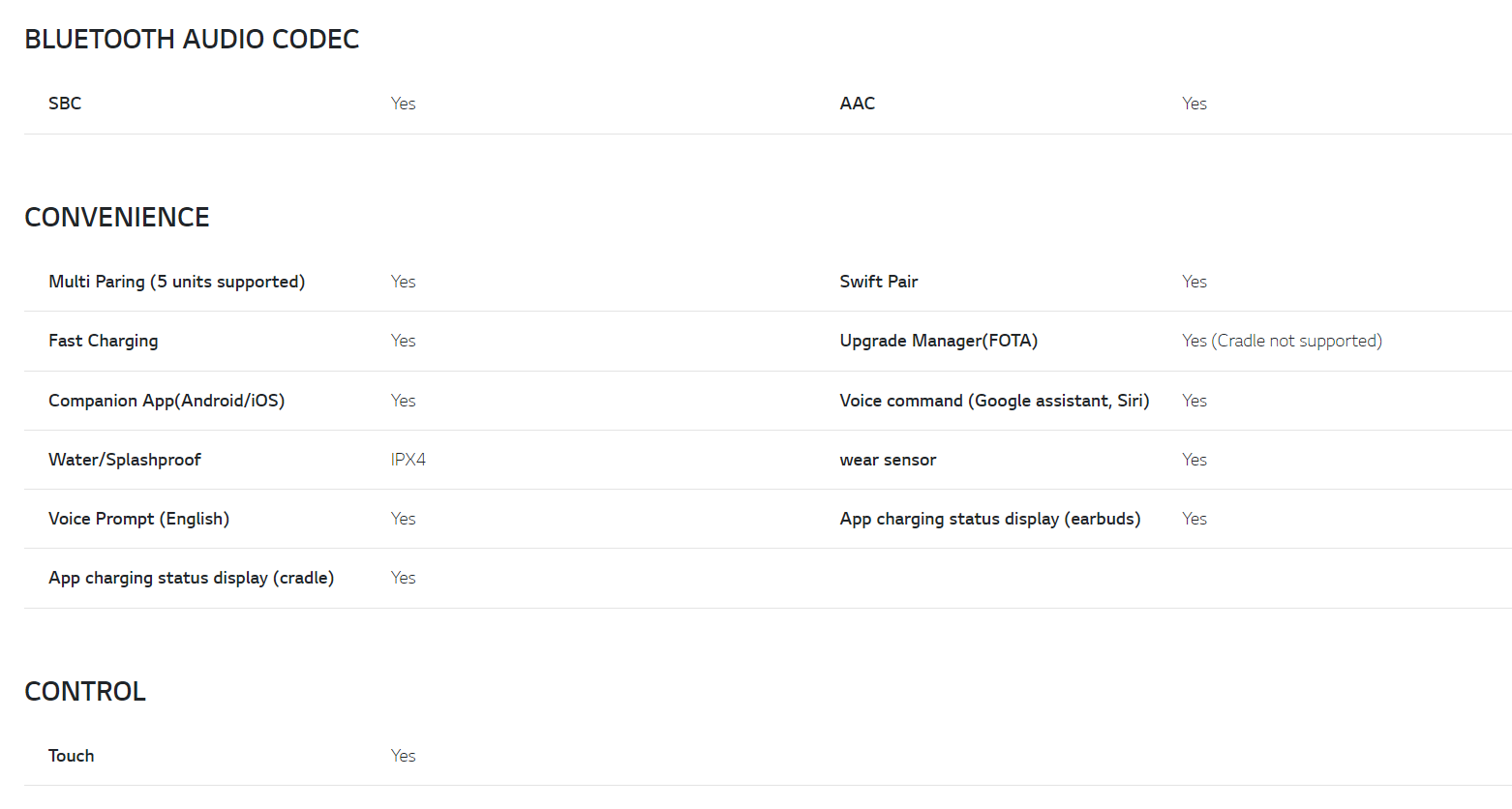1512x809 pixels.
Task: Click the Swift Pair label
Action: click(x=878, y=282)
